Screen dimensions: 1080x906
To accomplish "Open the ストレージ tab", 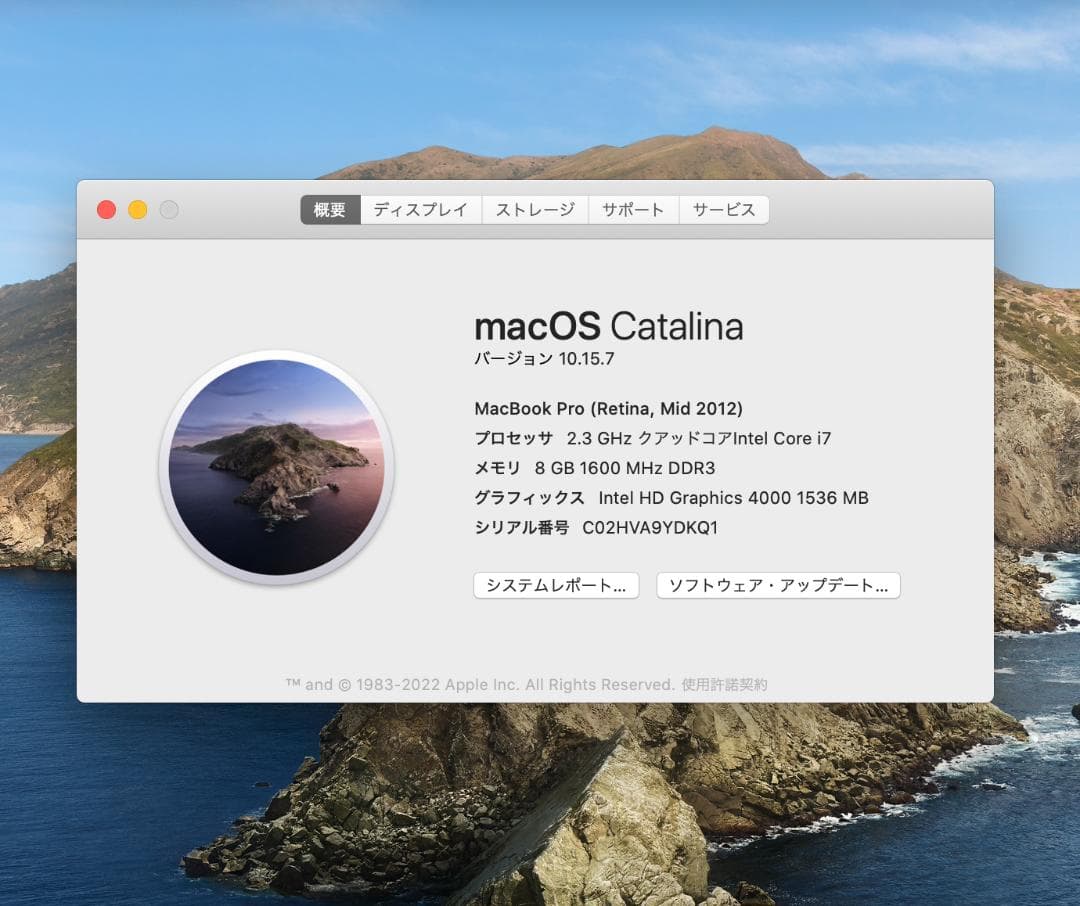I will (x=535, y=209).
